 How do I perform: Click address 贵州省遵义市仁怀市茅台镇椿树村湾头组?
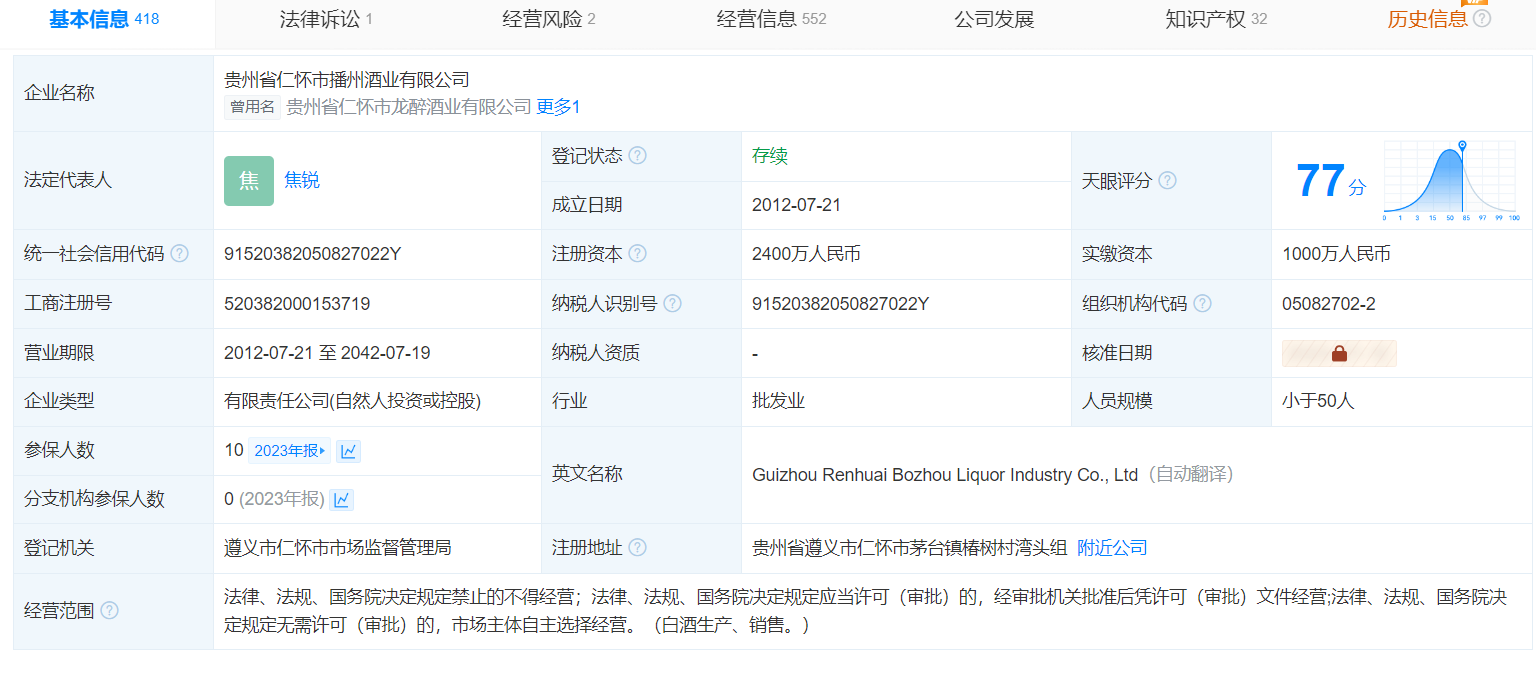pyautogui.click(x=910, y=548)
